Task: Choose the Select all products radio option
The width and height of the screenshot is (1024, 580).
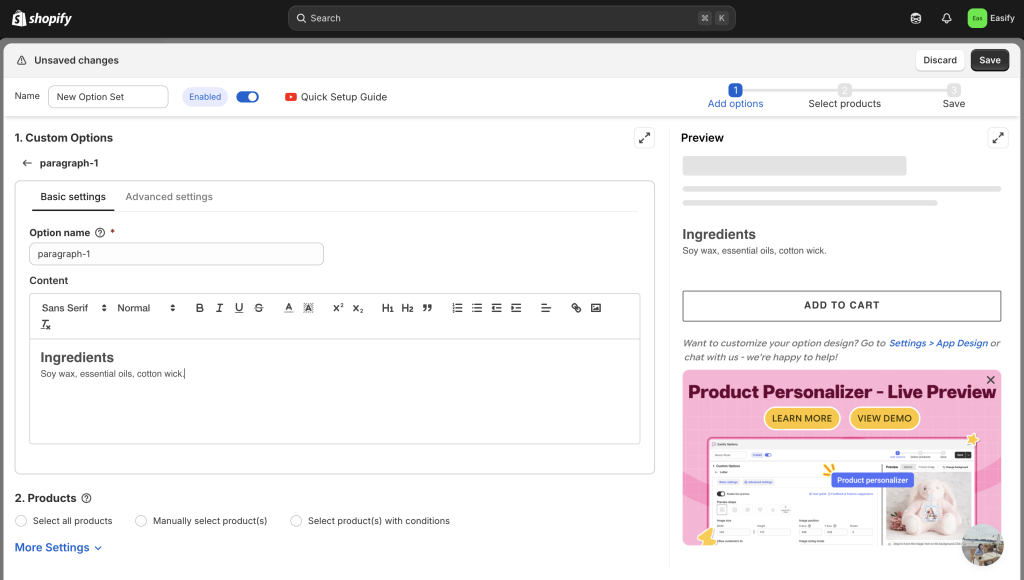Action: tap(22, 521)
